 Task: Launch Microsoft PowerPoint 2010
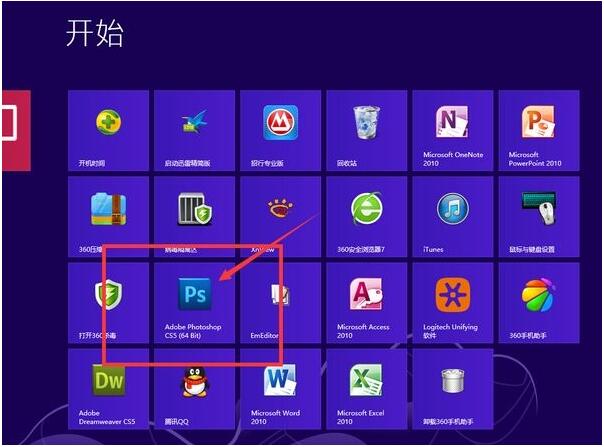(539, 131)
